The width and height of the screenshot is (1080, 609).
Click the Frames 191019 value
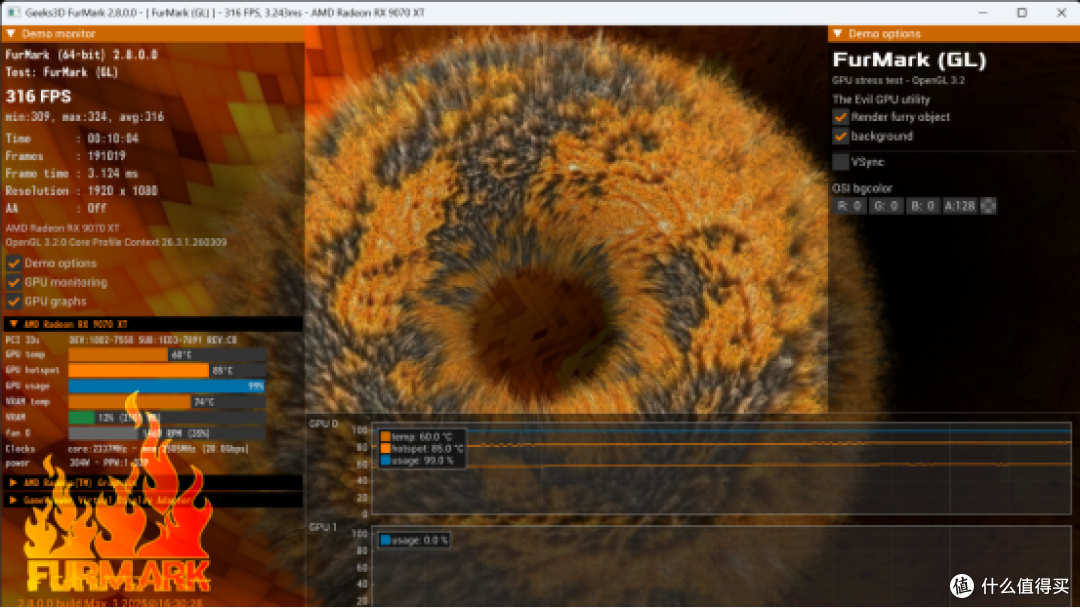(x=107, y=156)
